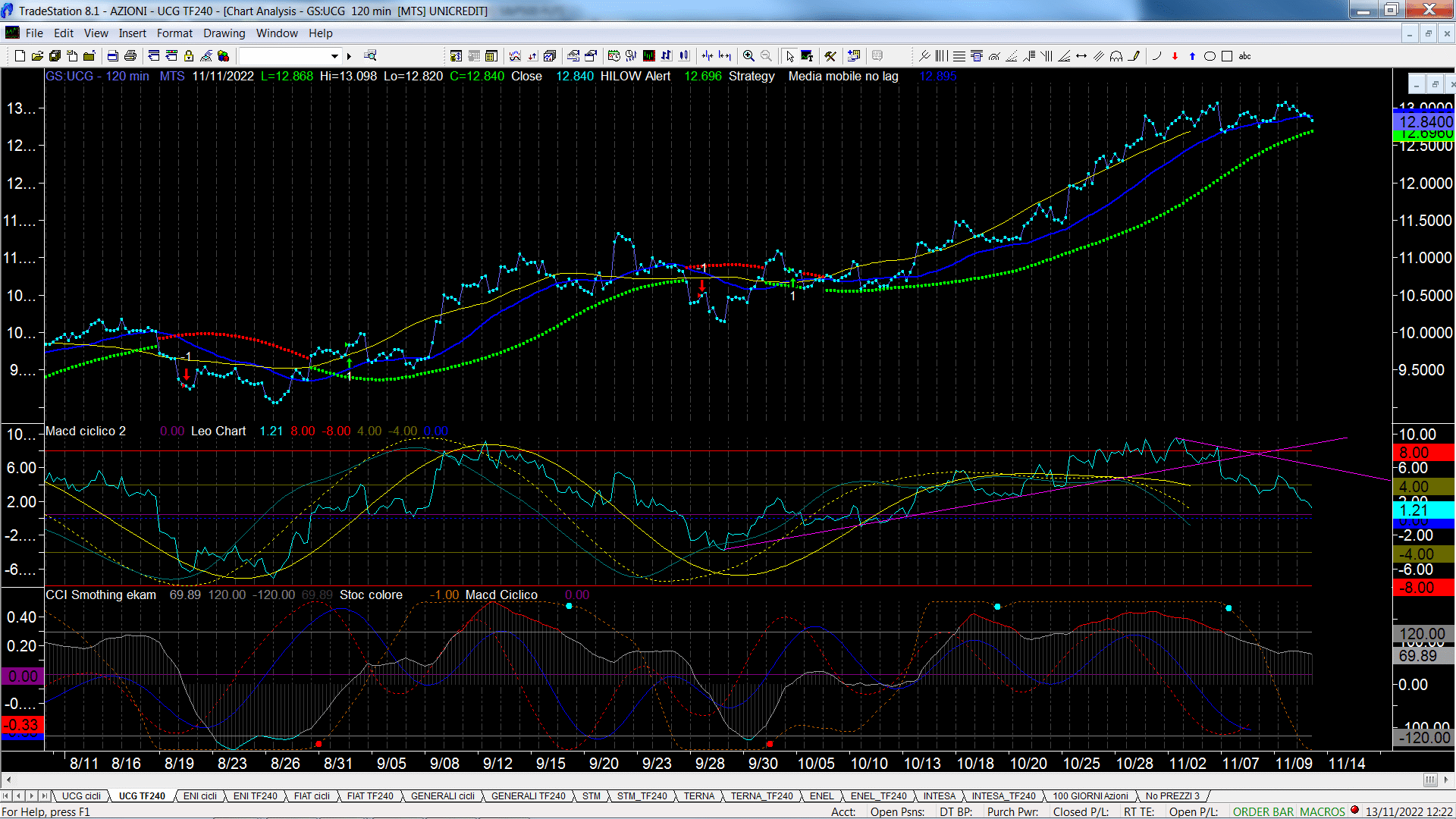Click the play arrow next to the symbol box

click(349, 56)
